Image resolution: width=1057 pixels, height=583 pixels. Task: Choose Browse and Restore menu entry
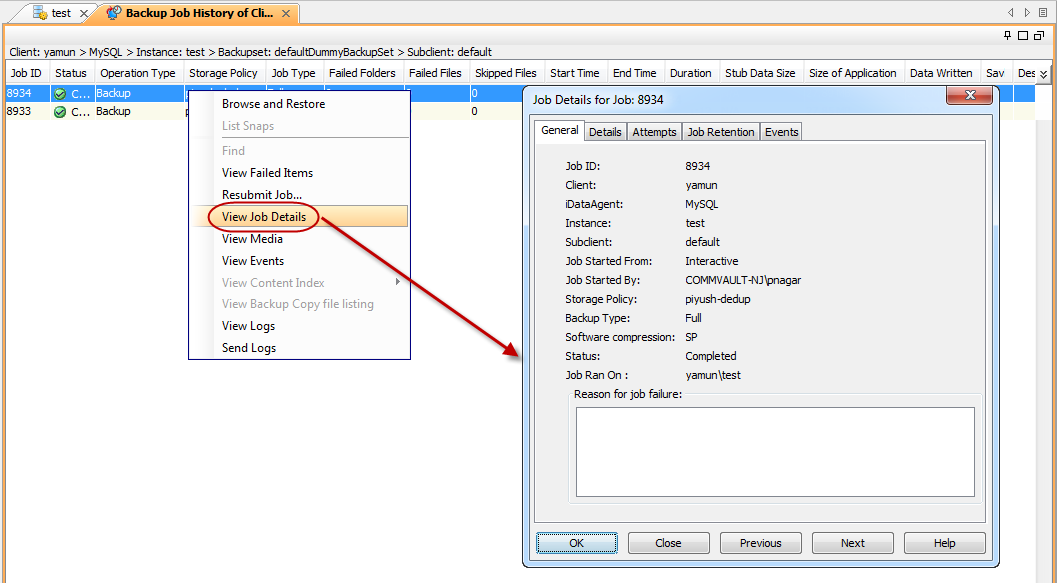pyautogui.click(x=273, y=104)
